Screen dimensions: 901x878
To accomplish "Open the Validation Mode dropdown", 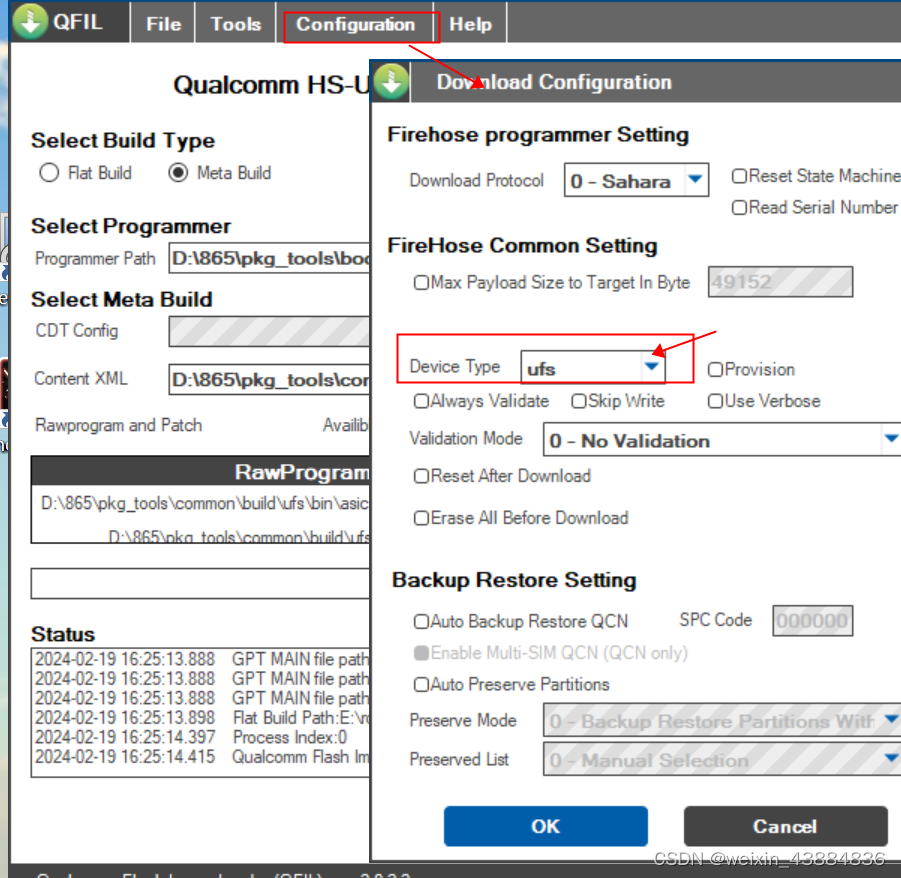I will pyautogui.click(x=722, y=440).
